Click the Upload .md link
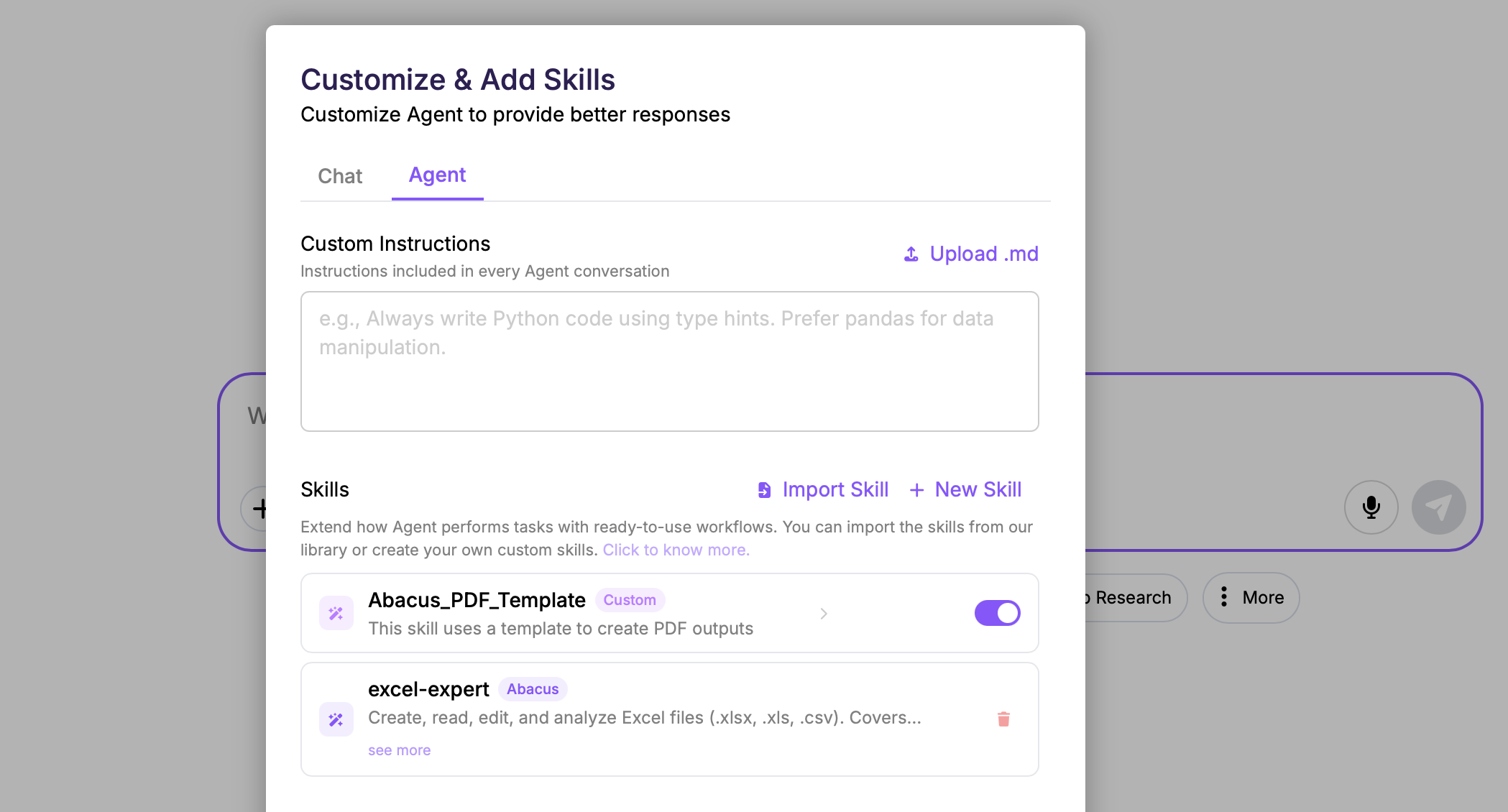The height and width of the screenshot is (812, 1508). pyautogui.click(x=983, y=254)
